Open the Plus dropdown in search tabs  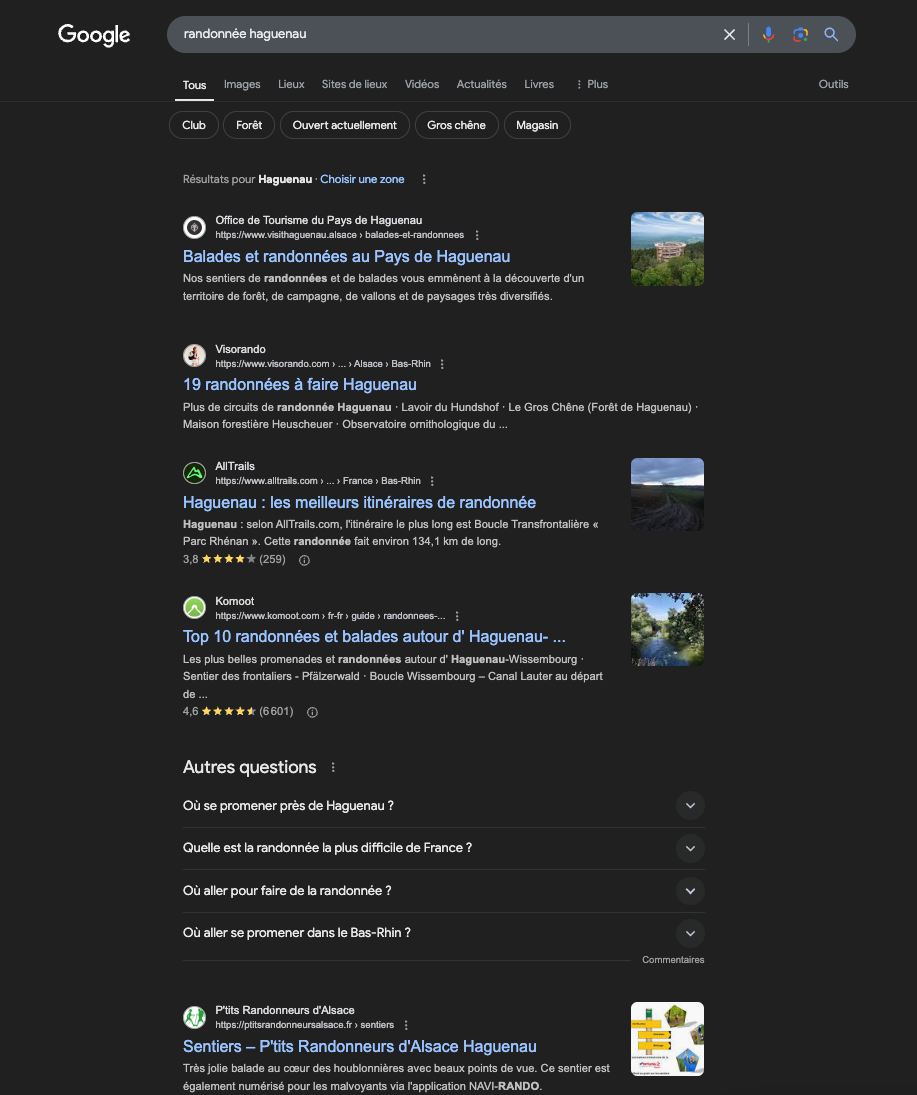point(592,84)
